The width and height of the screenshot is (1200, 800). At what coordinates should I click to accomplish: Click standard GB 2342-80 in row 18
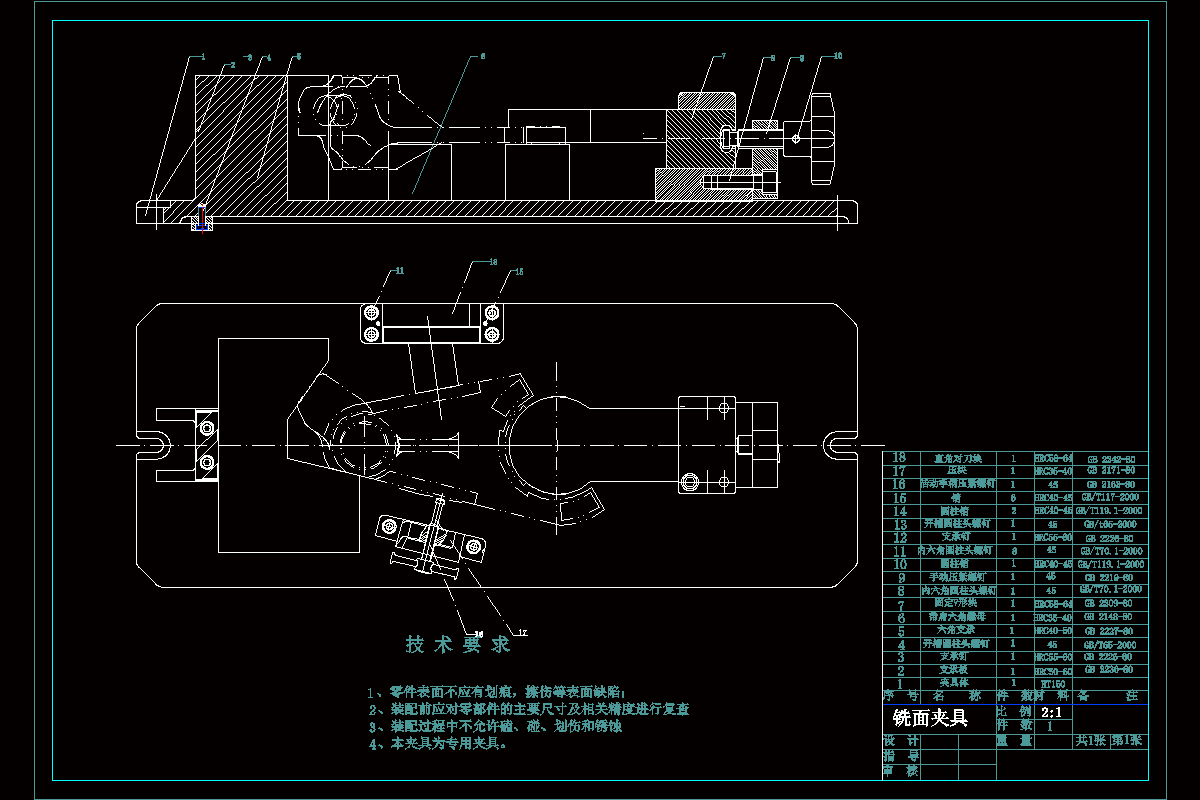point(1111,458)
